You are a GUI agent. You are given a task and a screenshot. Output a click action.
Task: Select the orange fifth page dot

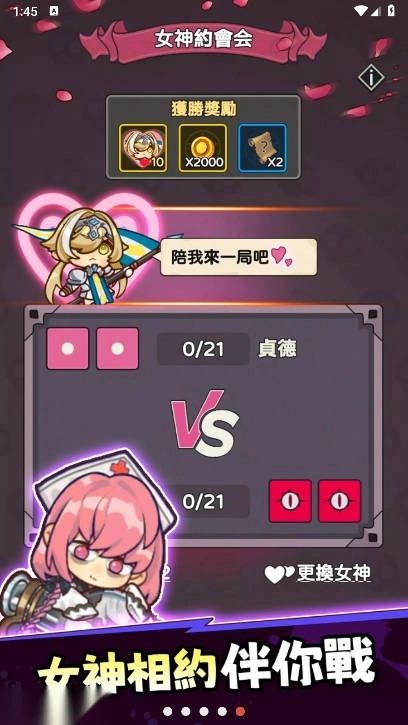(240, 711)
